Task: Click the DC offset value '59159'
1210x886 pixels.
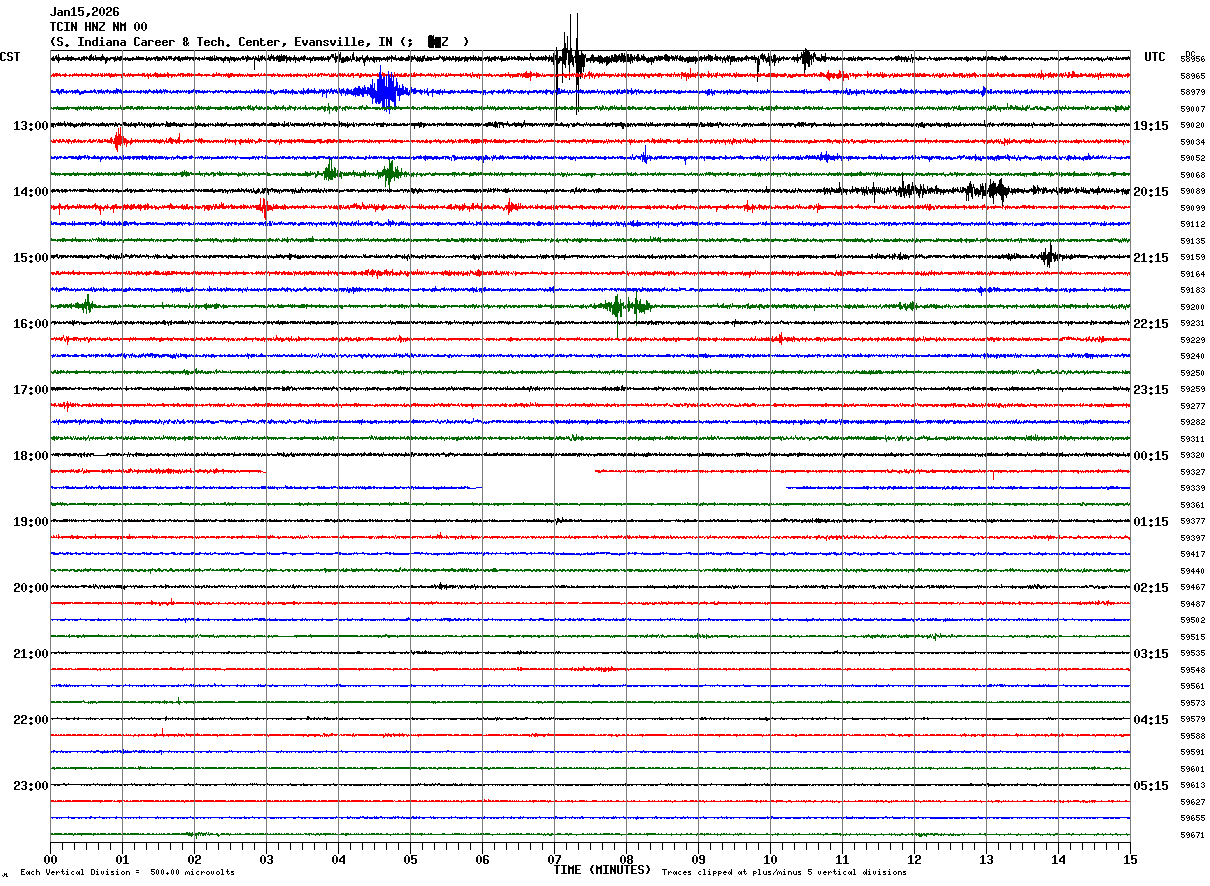Action: pyautogui.click(x=1192, y=258)
